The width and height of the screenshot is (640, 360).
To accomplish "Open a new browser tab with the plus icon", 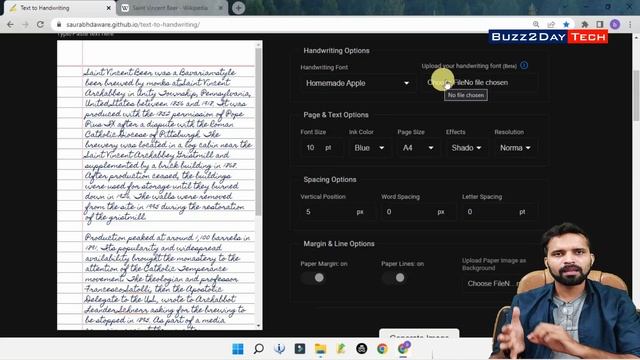I will (x=238, y=8).
